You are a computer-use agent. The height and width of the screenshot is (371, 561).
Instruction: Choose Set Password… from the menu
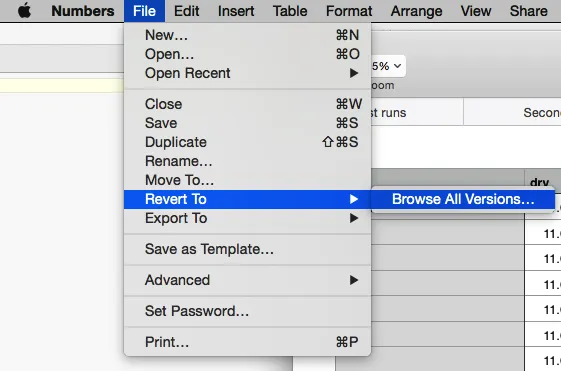point(247,311)
